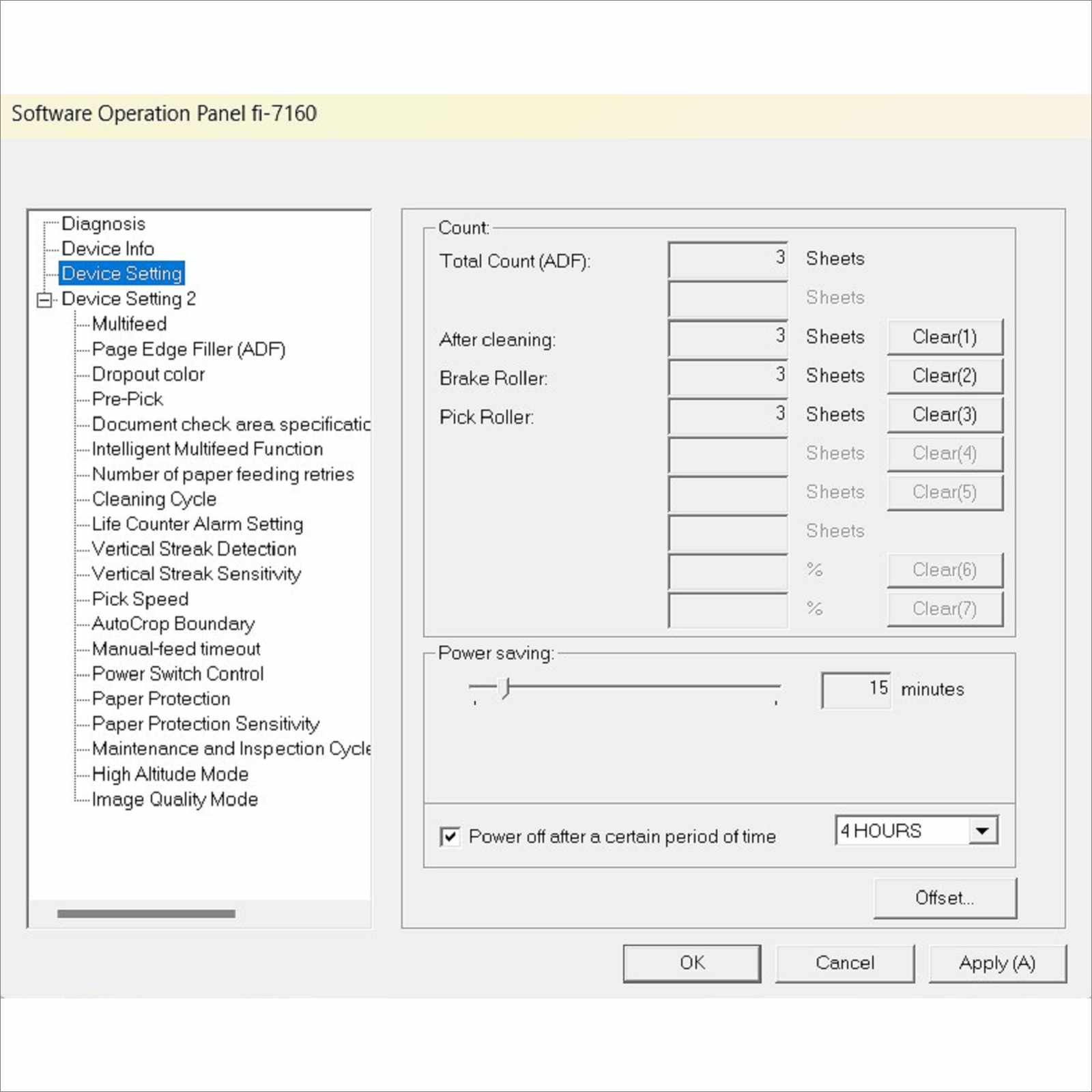Screen dimensions: 1092x1092
Task: Uncheck Power off after a certain period
Action: (x=450, y=836)
